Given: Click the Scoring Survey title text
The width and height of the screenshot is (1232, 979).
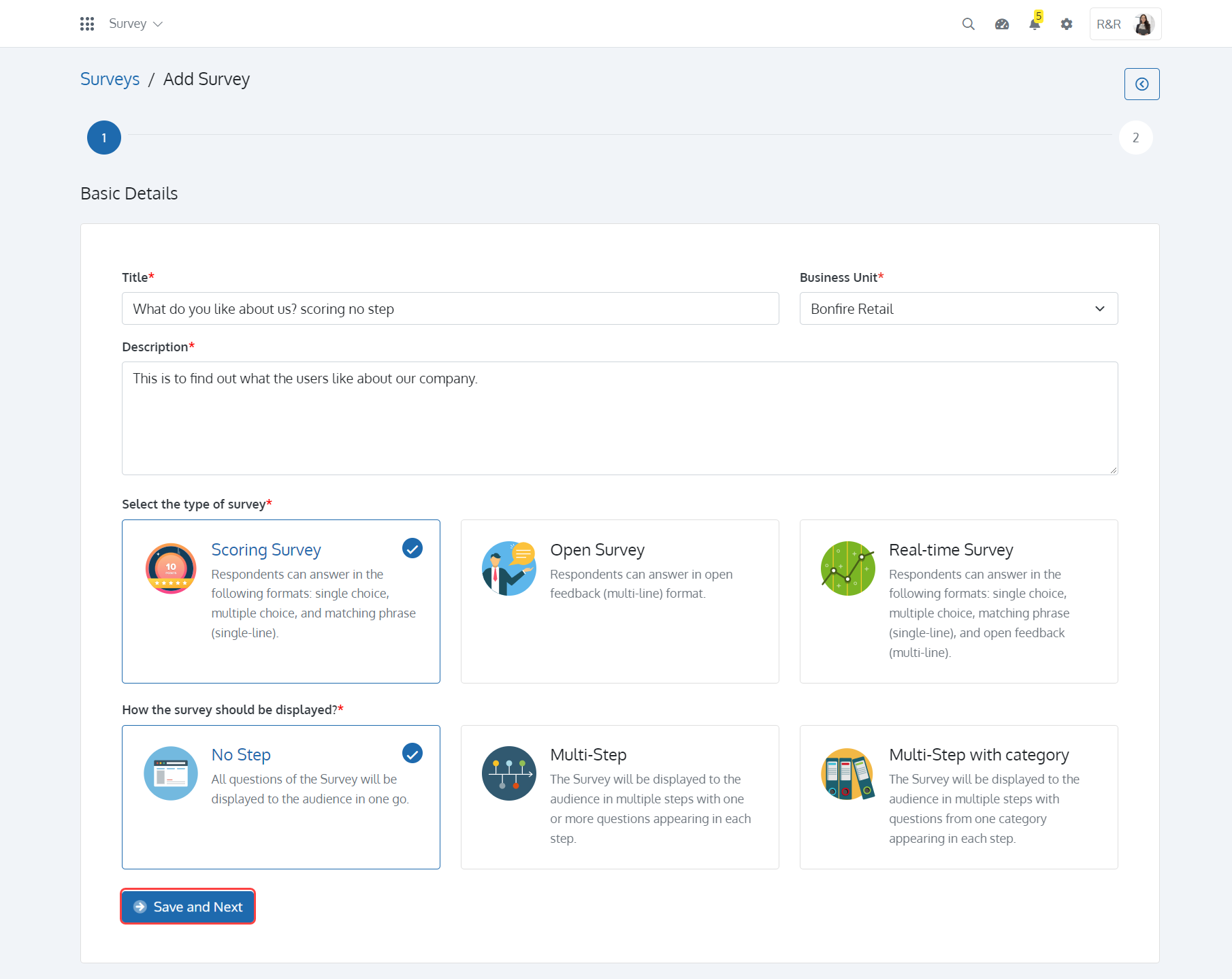Looking at the screenshot, I should 265,549.
